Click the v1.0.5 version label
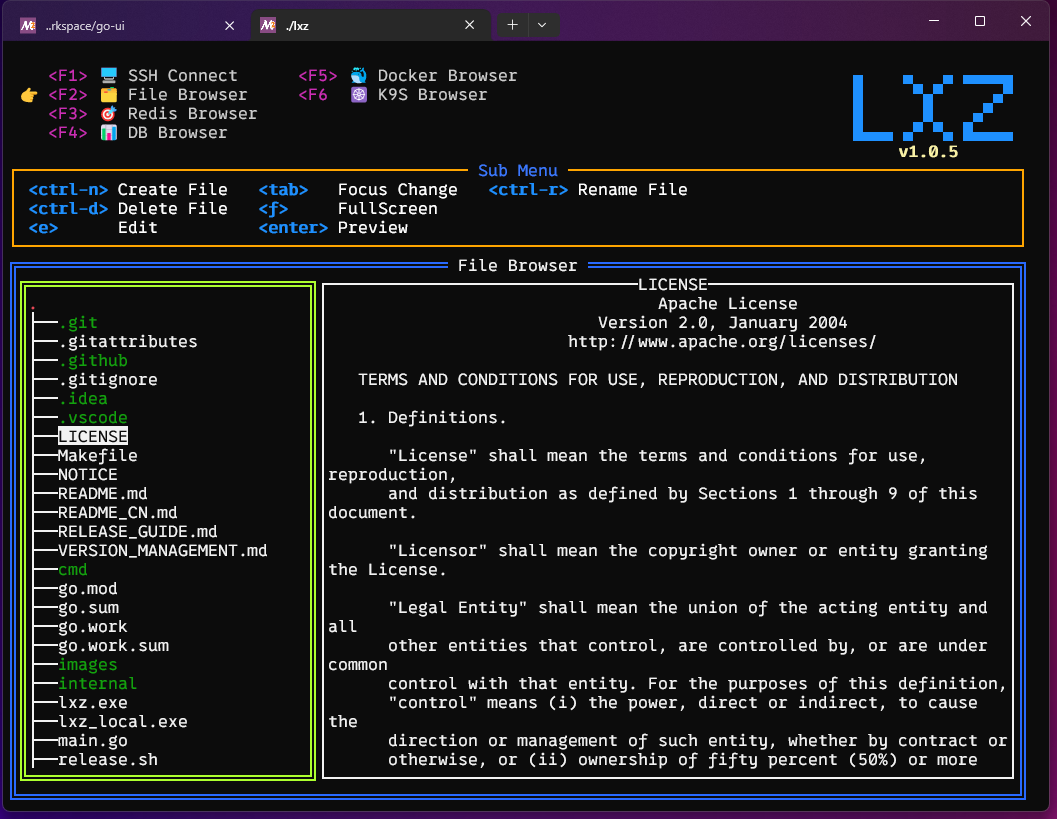1057x819 pixels. 928,152
